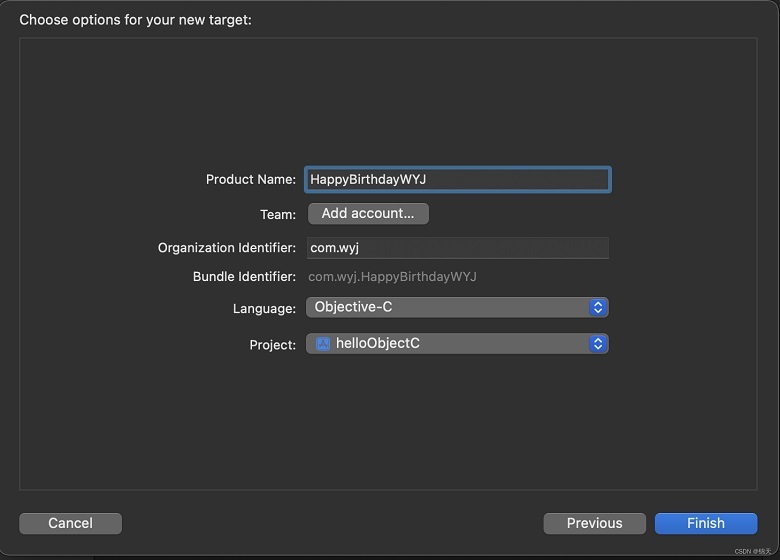Image resolution: width=780 pixels, height=560 pixels.
Task: Click the Language label
Action: 264,309
